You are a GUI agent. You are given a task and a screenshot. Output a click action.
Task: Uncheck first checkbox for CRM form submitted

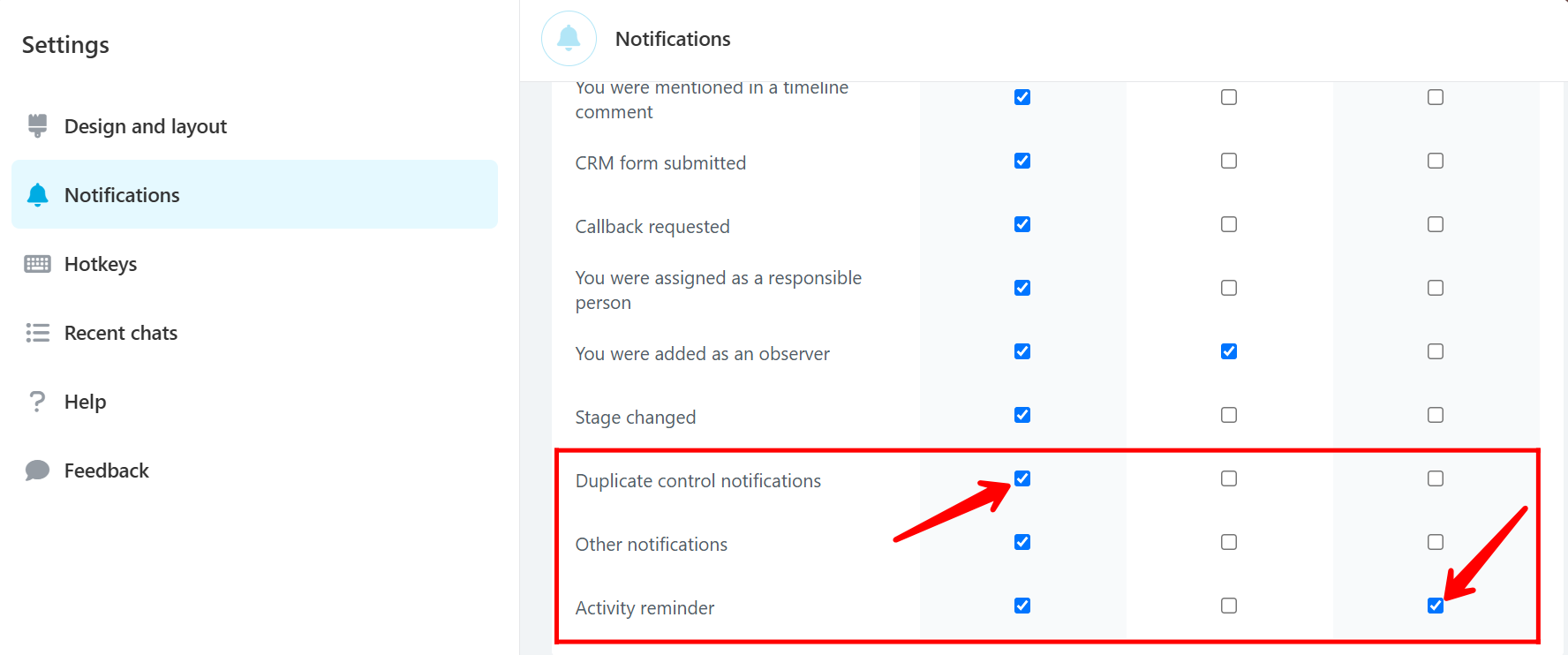point(1022,161)
